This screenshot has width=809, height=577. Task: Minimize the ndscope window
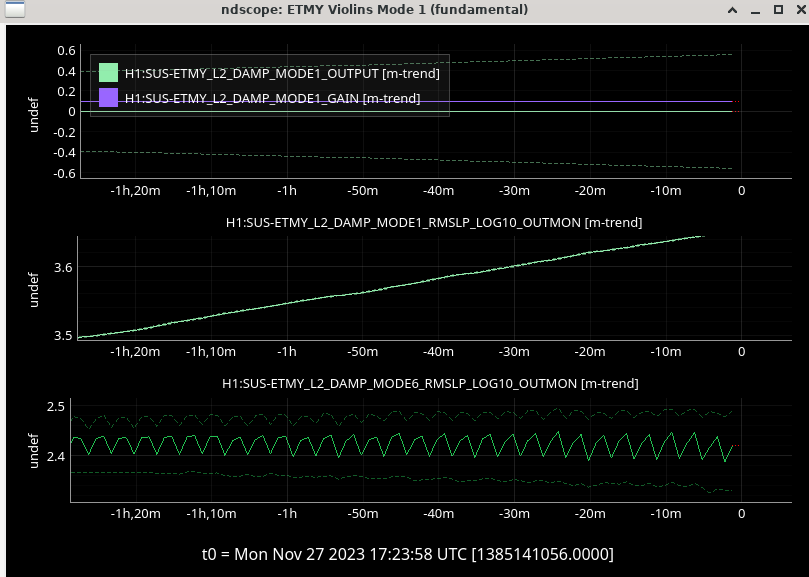click(755, 10)
